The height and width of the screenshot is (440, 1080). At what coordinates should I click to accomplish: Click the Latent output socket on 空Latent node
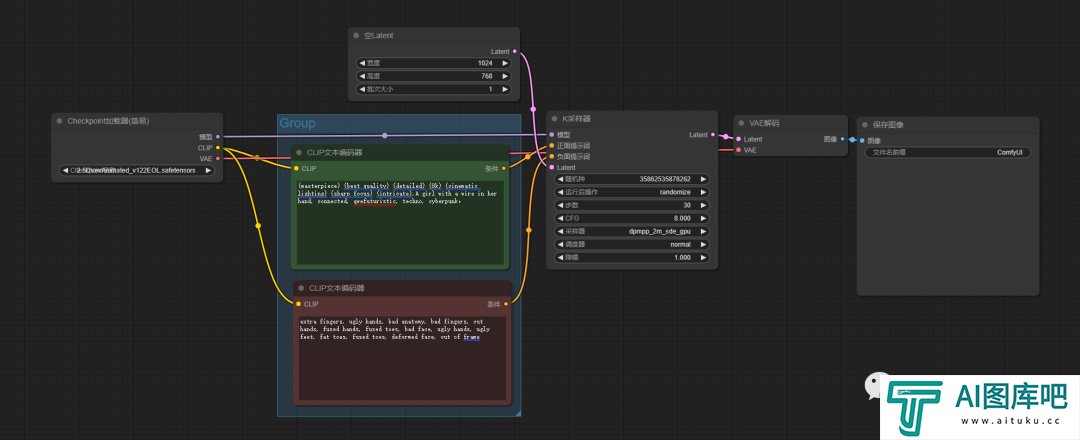[x=515, y=51]
